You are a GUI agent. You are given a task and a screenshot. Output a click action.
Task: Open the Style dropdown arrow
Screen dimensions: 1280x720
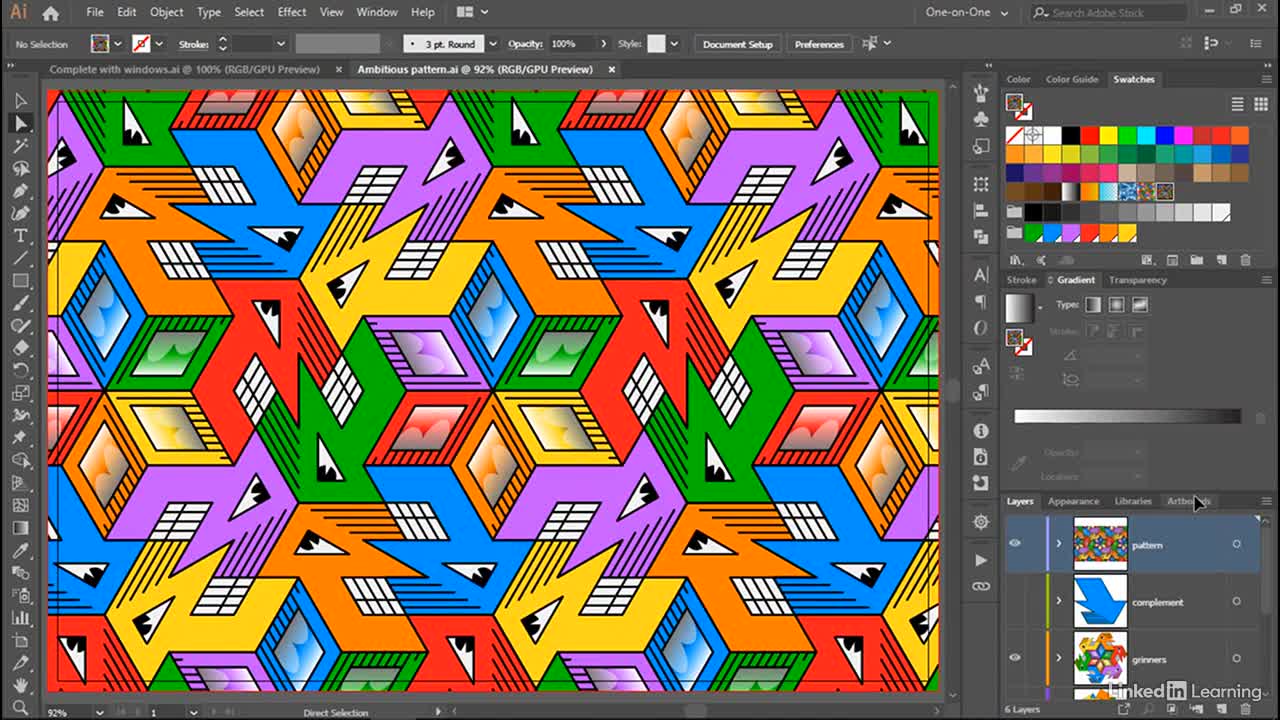(x=675, y=44)
